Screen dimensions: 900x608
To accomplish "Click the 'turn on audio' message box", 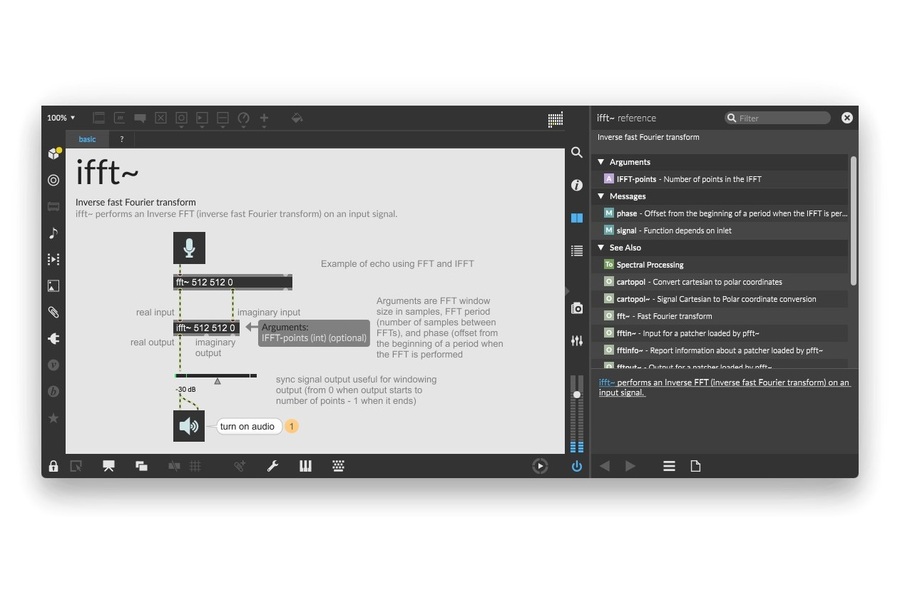I will (x=247, y=427).
